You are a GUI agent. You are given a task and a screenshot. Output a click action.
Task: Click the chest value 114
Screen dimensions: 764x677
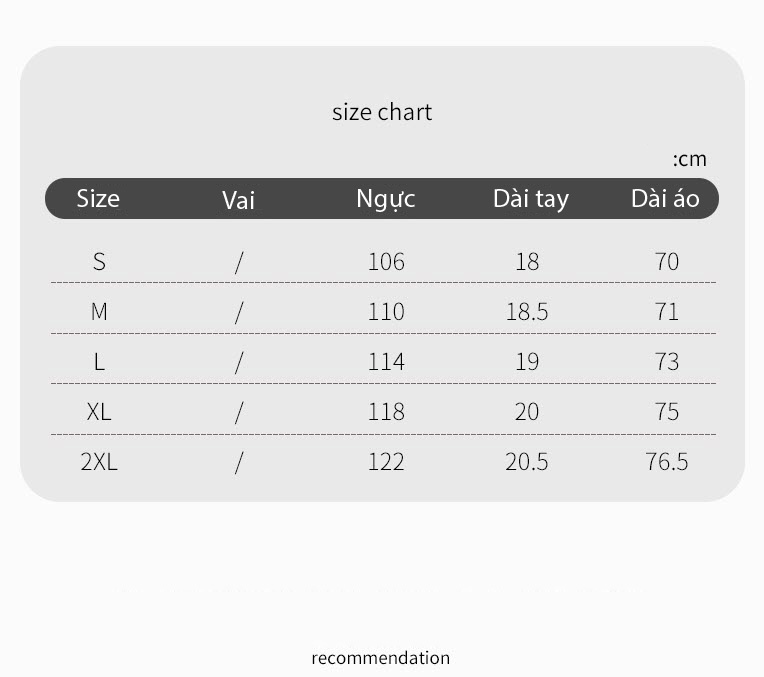(386, 362)
